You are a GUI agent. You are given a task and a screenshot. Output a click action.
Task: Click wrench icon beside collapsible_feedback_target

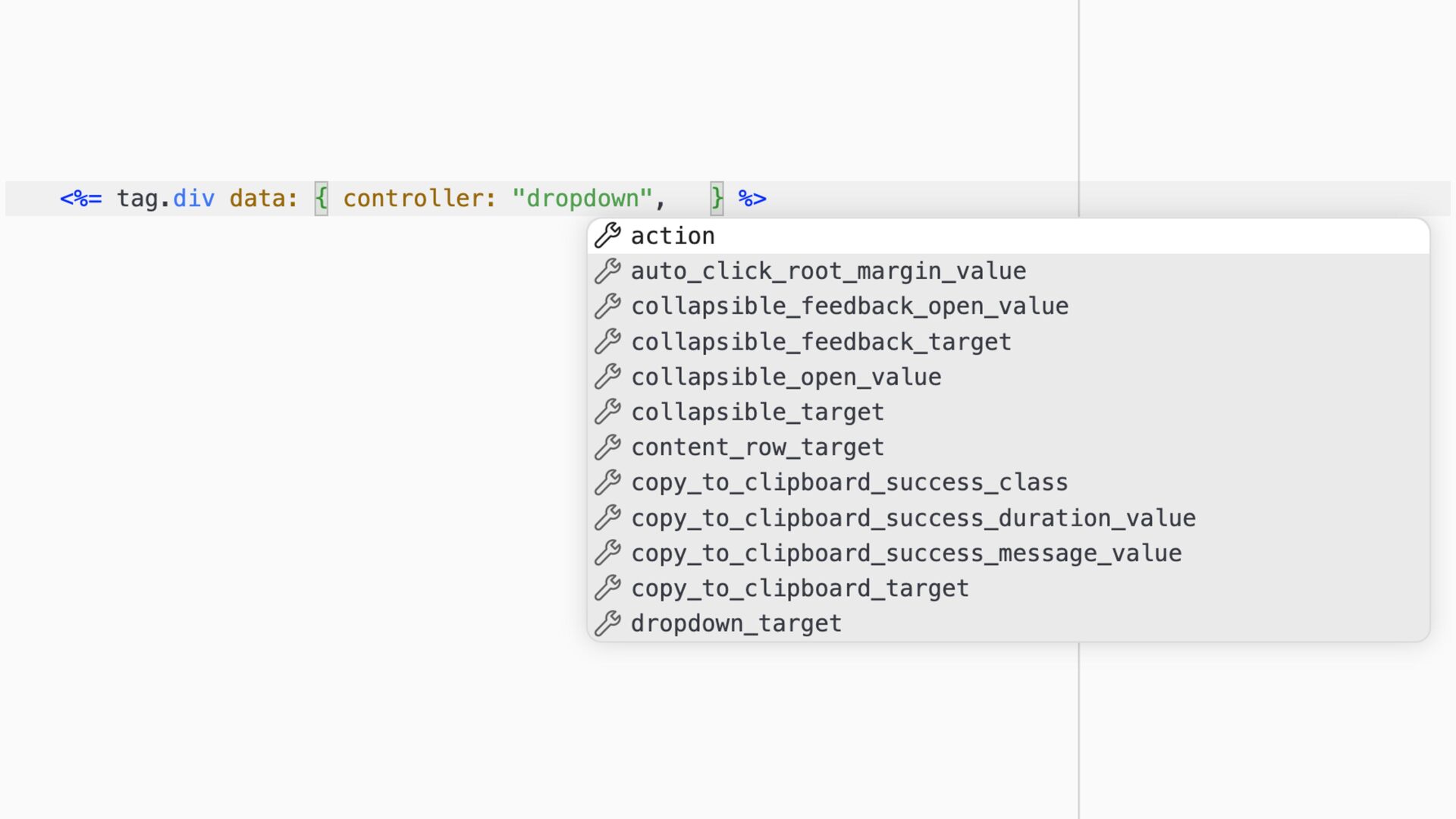(607, 341)
